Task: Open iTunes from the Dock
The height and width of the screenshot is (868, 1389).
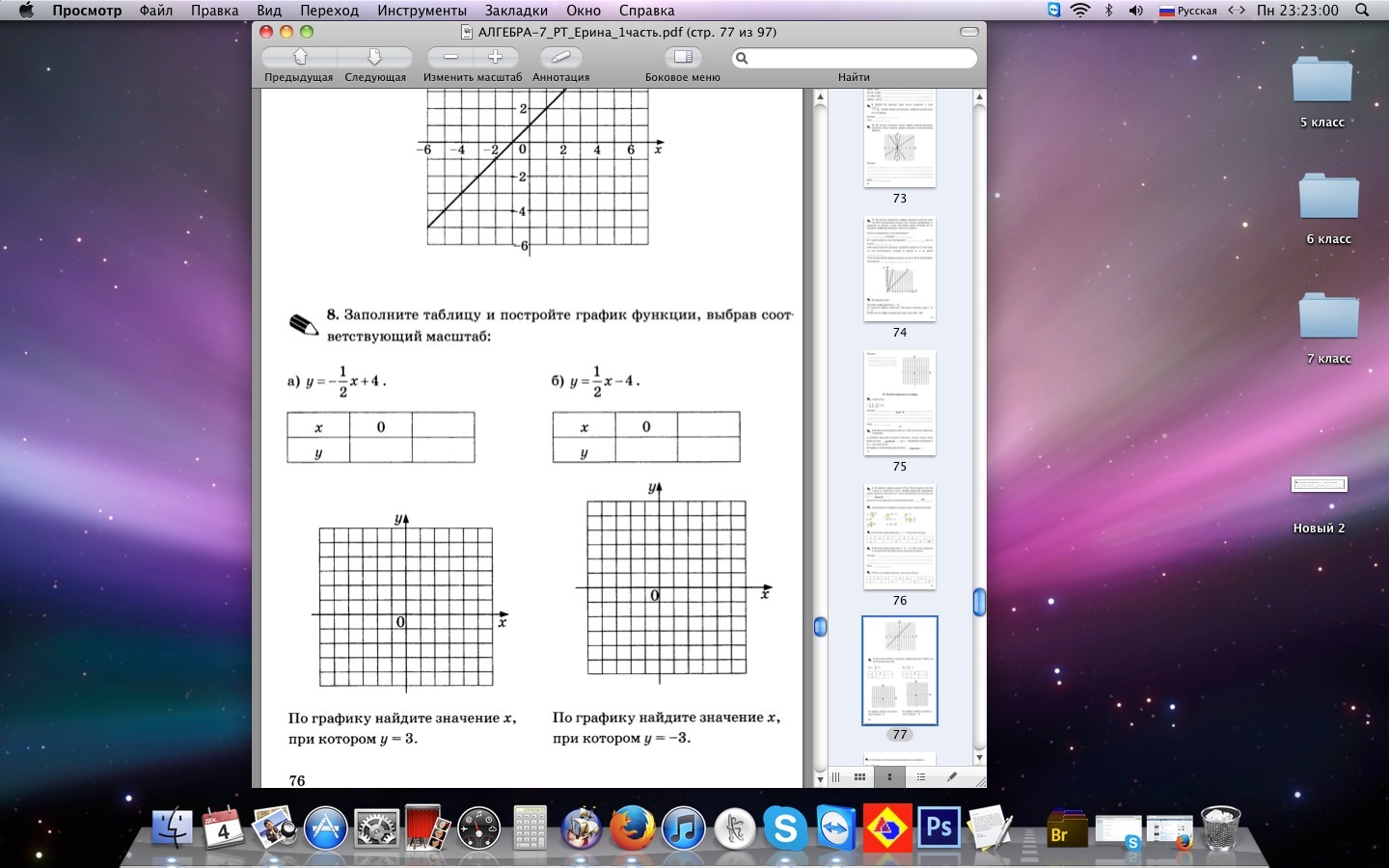Action: click(683, 827)
